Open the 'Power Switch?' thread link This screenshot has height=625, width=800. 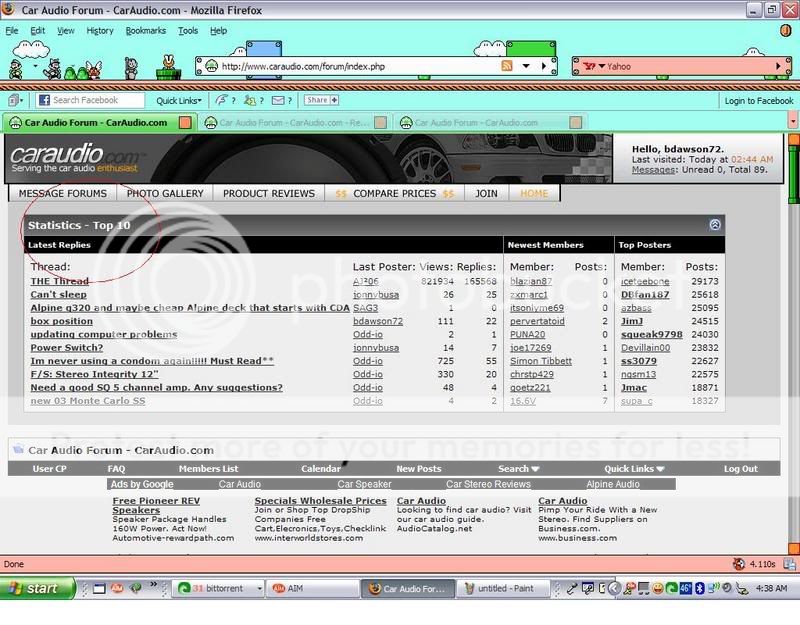click(66, 347)
